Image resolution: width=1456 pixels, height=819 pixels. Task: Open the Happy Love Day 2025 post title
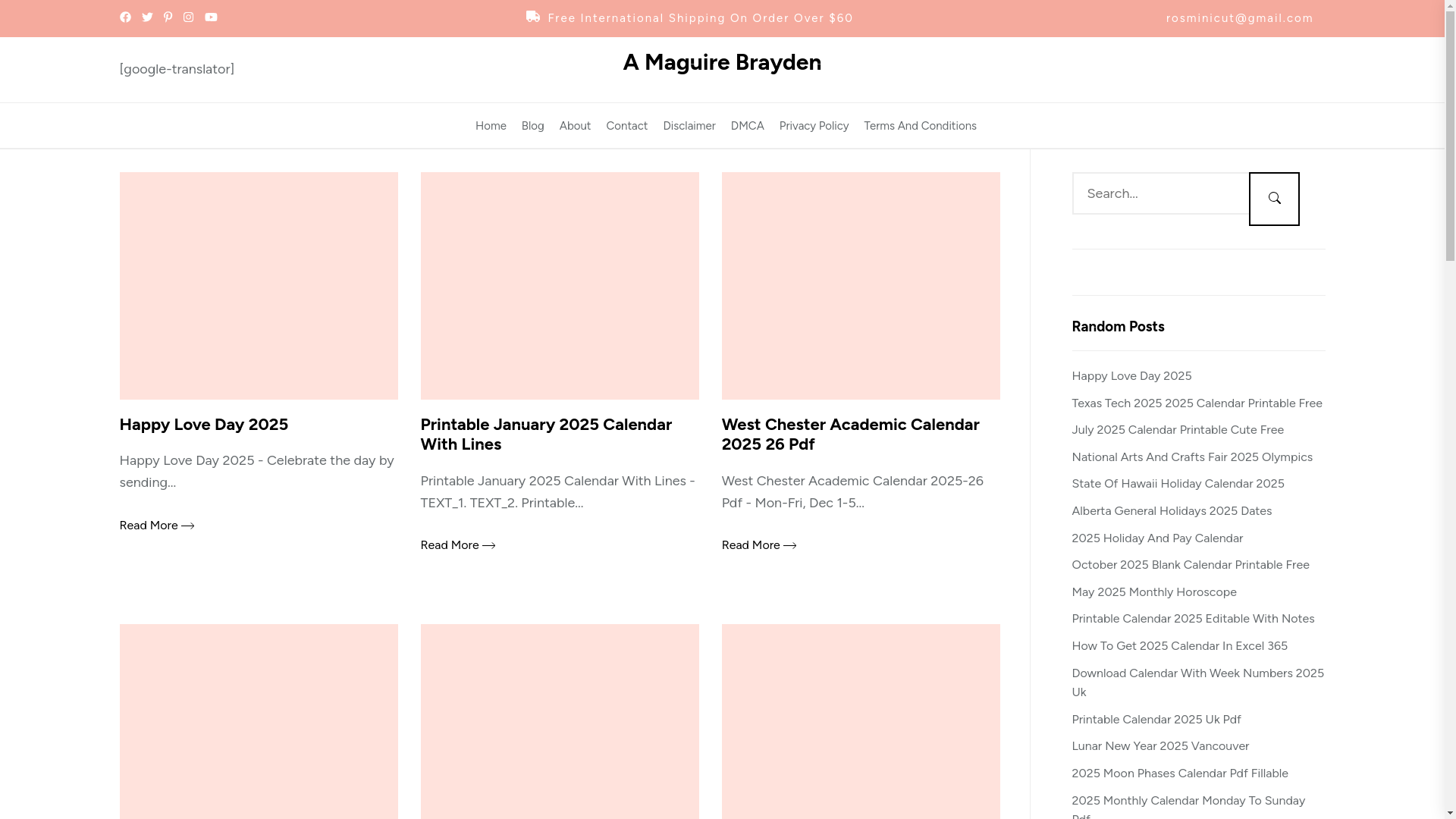tap(204, 424)
